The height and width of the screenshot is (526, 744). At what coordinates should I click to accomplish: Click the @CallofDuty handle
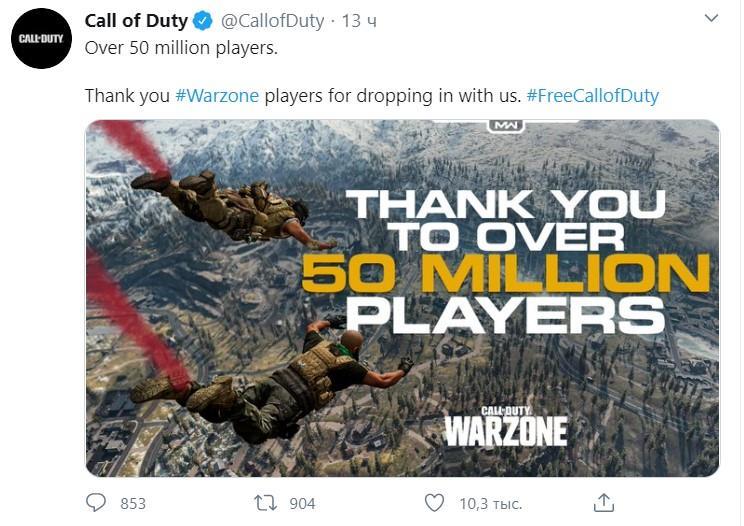point(272,21)
